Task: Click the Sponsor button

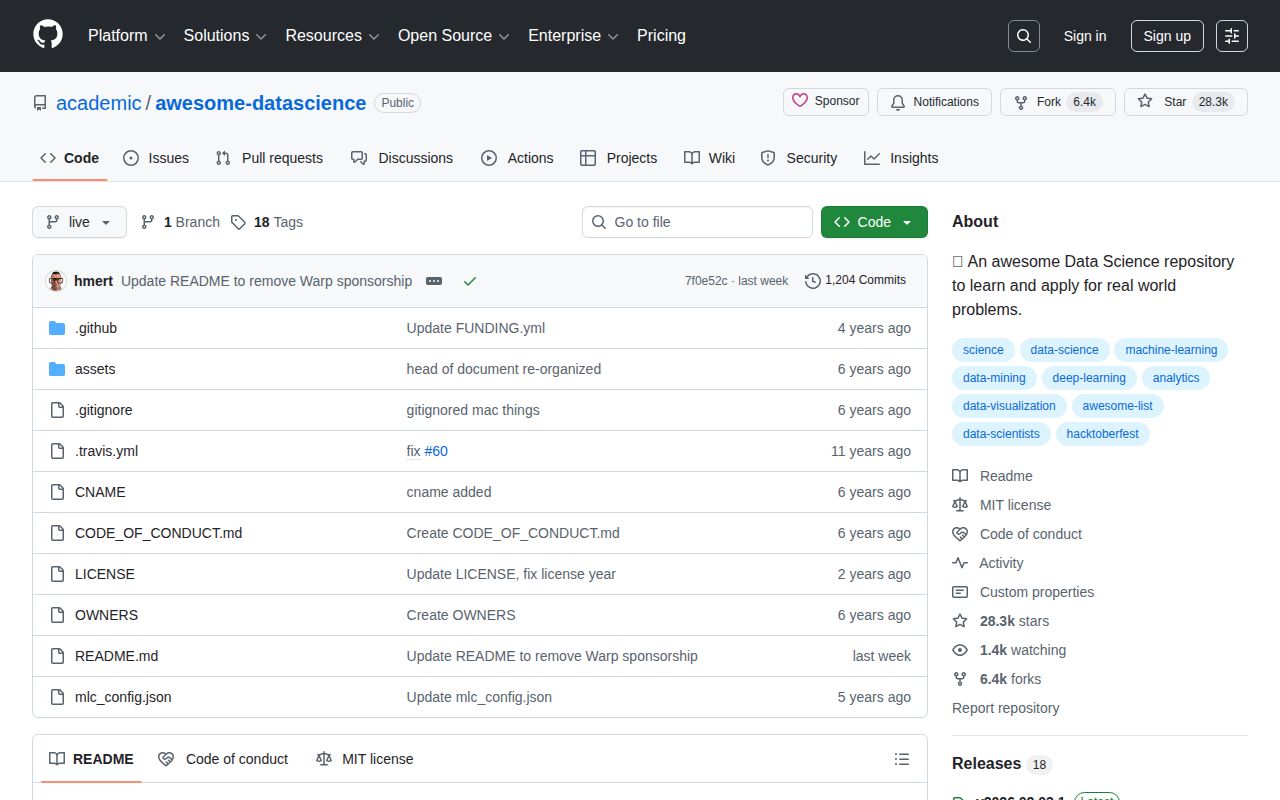Action: coord(825,101)
